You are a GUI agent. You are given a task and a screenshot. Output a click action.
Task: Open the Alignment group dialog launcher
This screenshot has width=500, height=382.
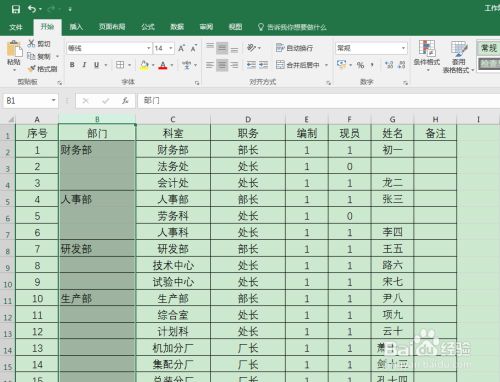(x=329, y=83)
